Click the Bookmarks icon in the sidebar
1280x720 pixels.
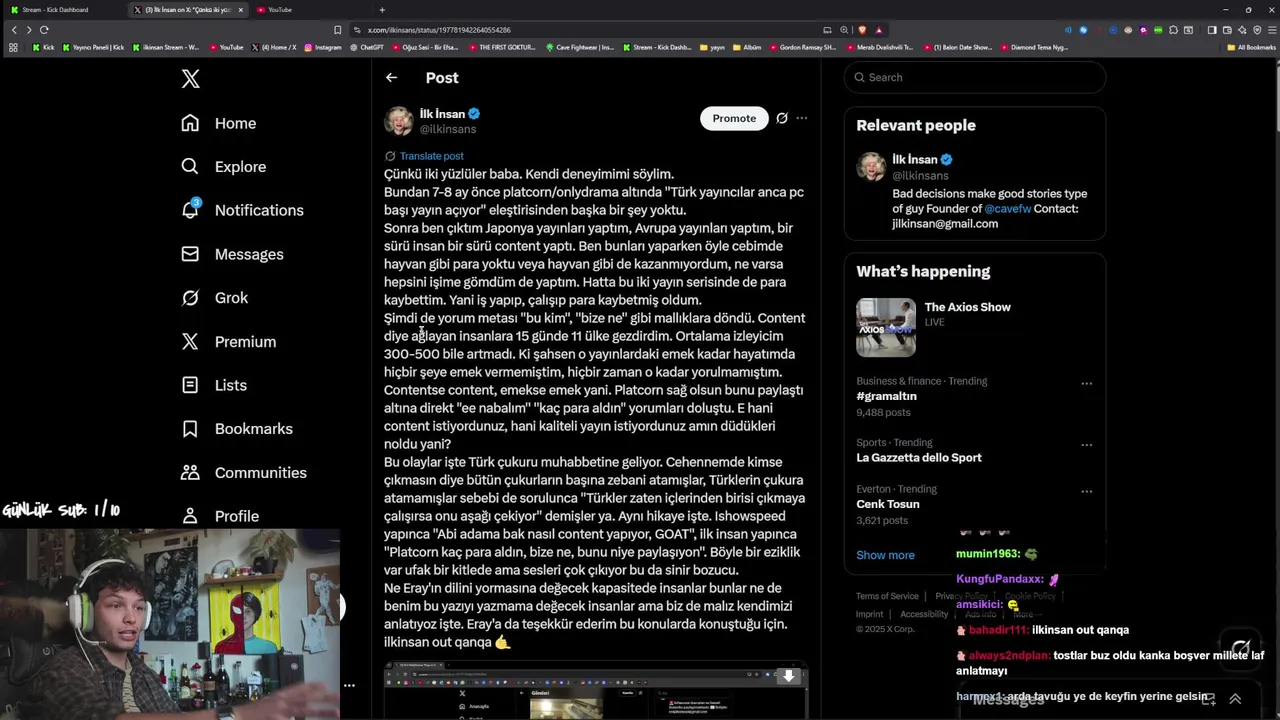pyautogui.click(x=190, y=429)
